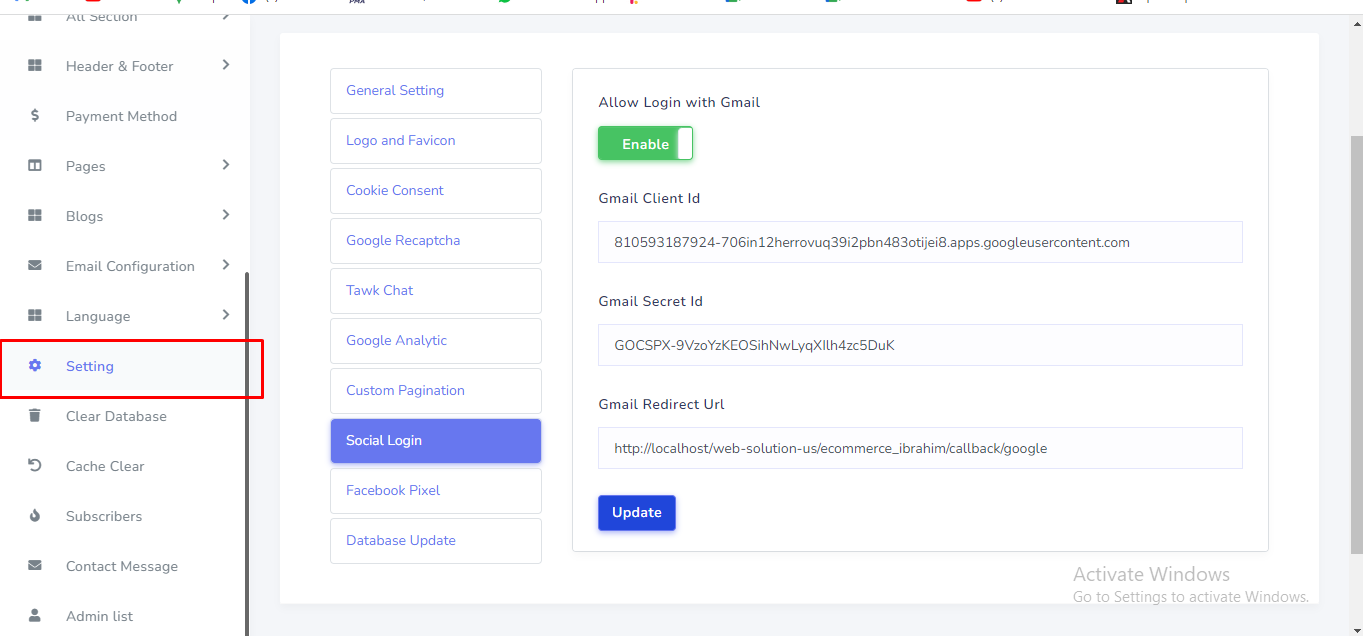Open the General Setting tab
Viewport: 1363px width, 636px height.
click(435, 91)
